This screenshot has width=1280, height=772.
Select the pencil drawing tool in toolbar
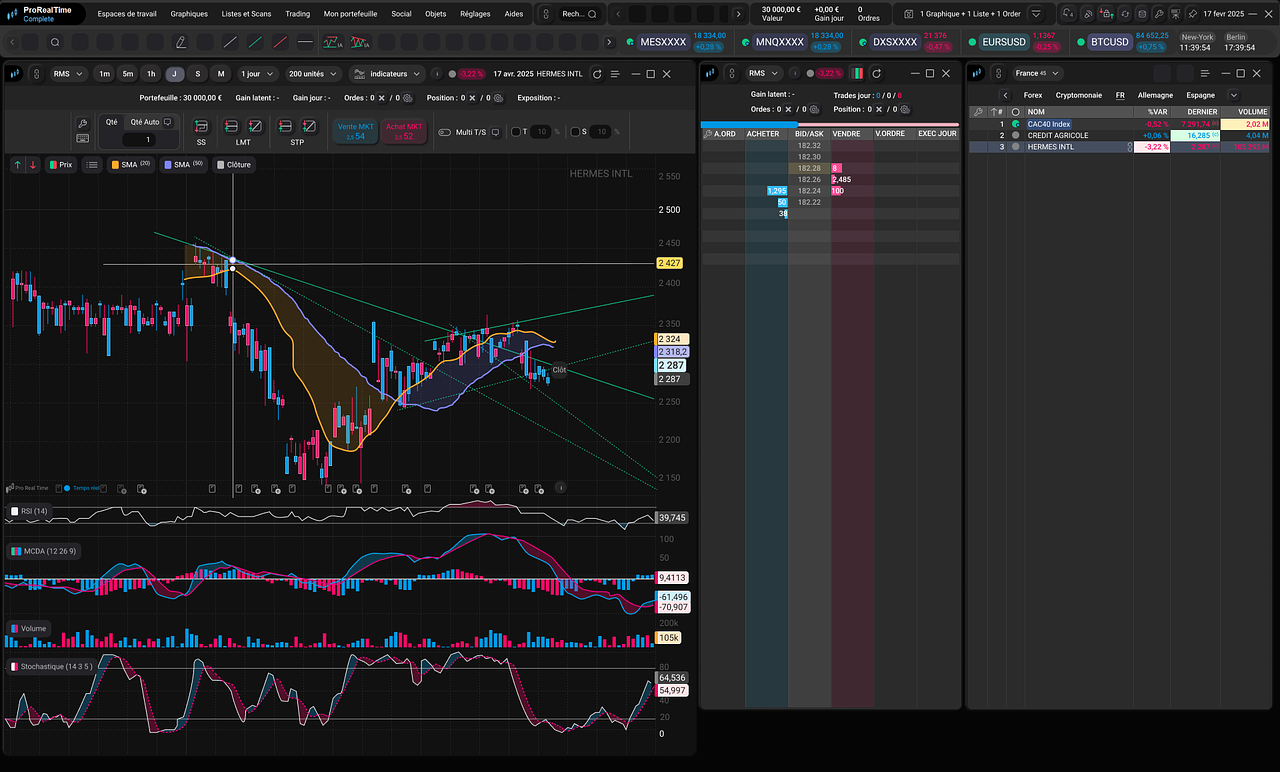181,42
